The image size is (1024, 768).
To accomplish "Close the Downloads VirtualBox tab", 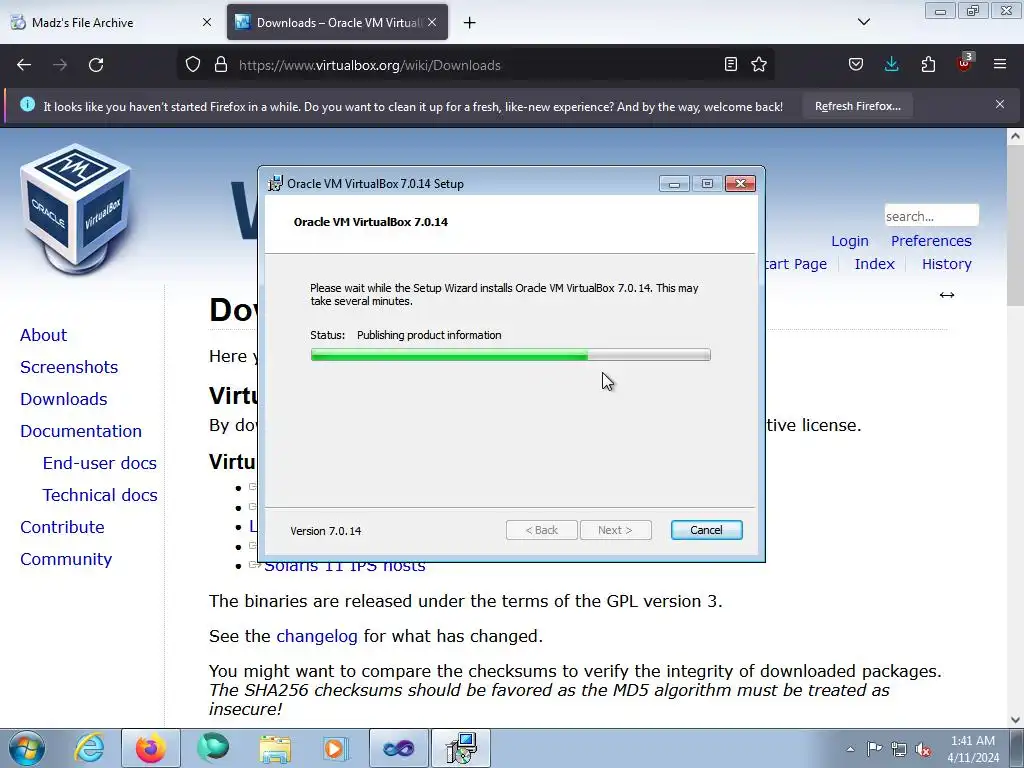I will pyautogui.click(x=432, y=22).
